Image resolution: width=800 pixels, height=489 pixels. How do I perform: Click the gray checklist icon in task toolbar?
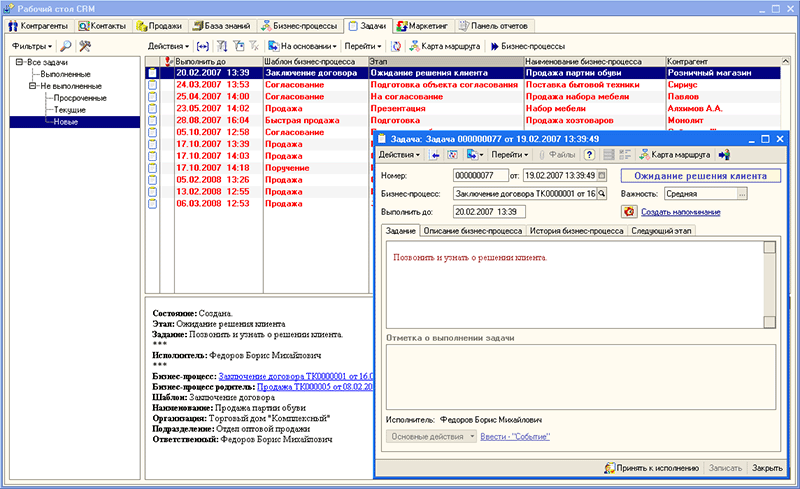(x=624, y=155)
